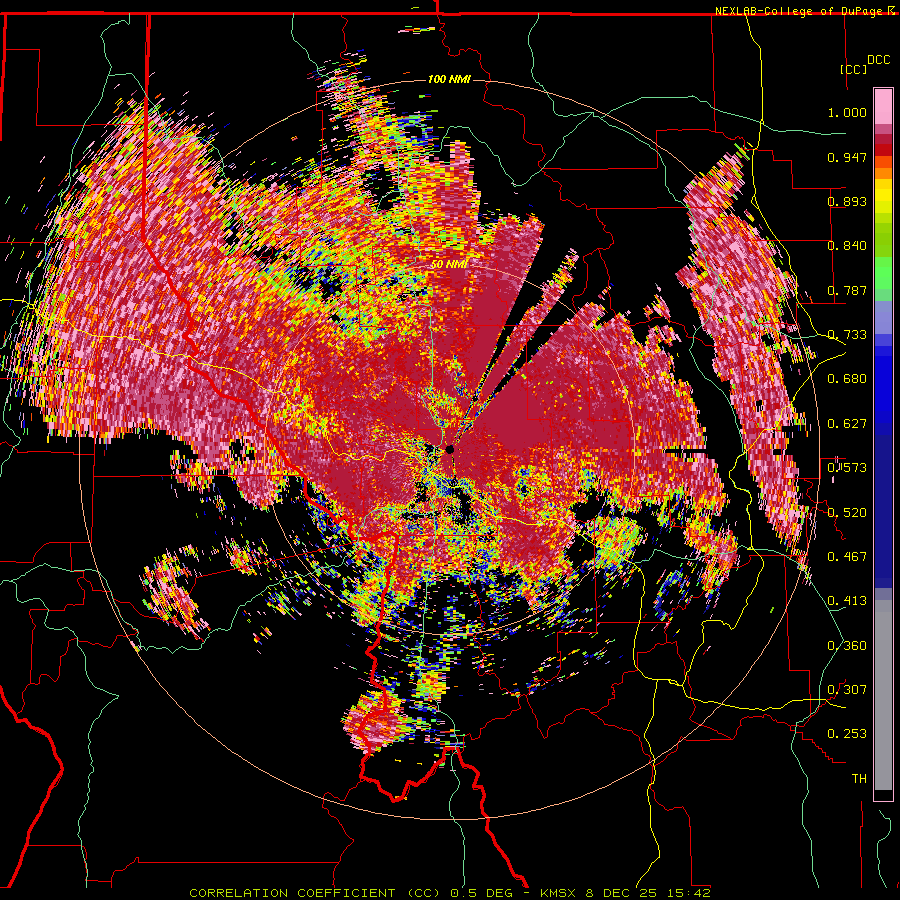This screenshot has width=900, height=900.
Task: Select the 0.467 legend value
Action: pos(847,557)
